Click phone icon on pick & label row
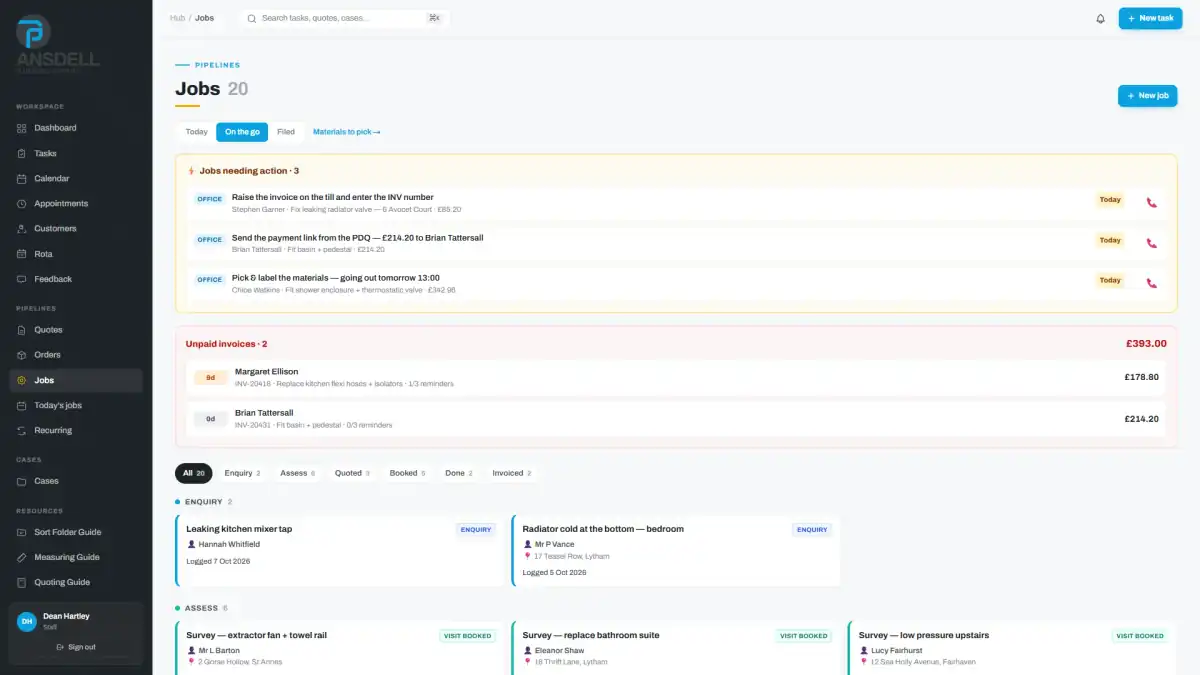The width and height of the screenshot is (1200, 675). click(x=1151, y=283)
